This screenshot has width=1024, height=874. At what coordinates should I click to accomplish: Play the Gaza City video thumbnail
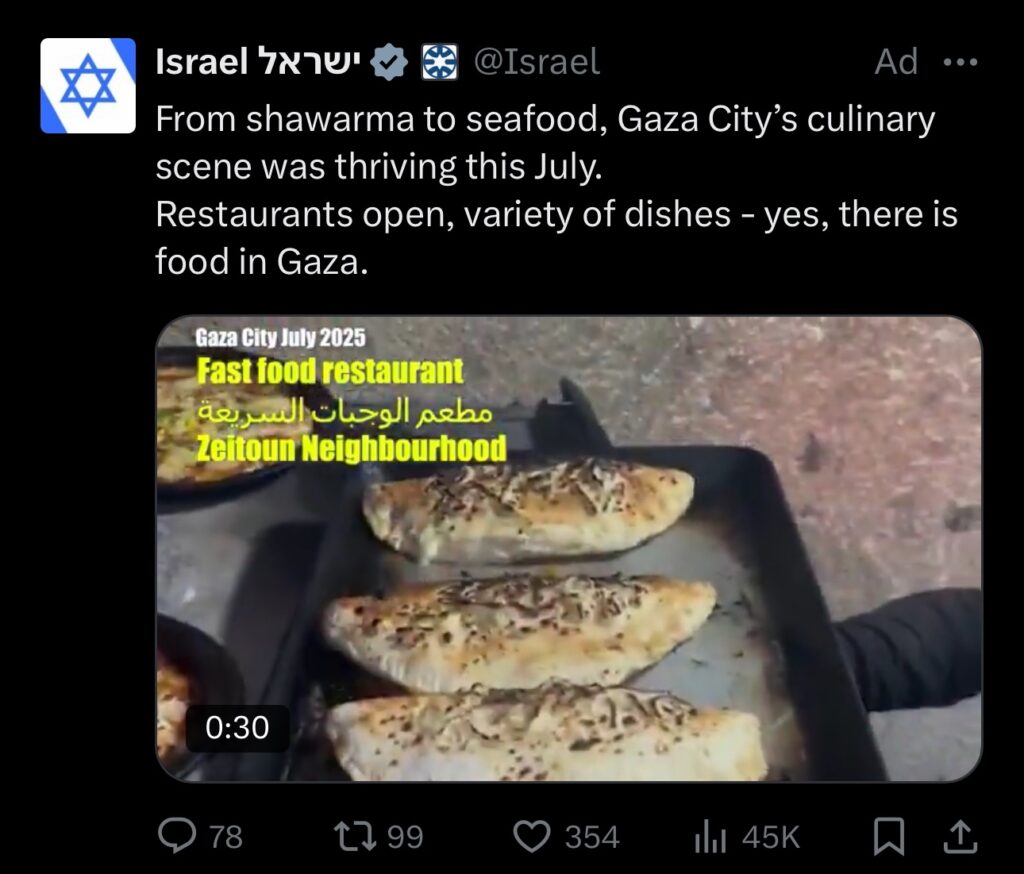[x=569, y=549]
